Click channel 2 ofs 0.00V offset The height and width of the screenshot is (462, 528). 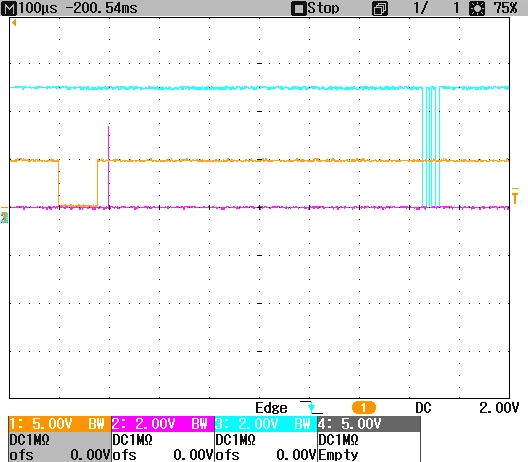pos(163,455)
